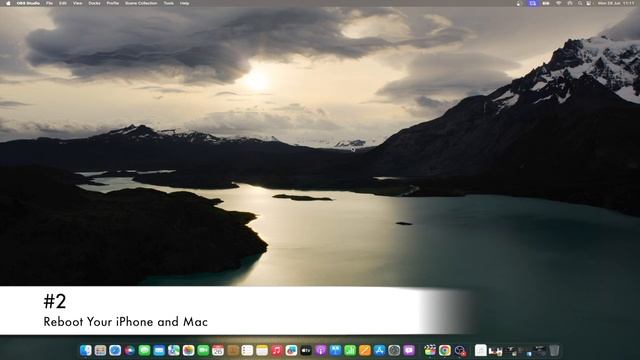Open Numbers app in the Dock
The width and height of the screenshot is (640, 360).
coord(350,350)
